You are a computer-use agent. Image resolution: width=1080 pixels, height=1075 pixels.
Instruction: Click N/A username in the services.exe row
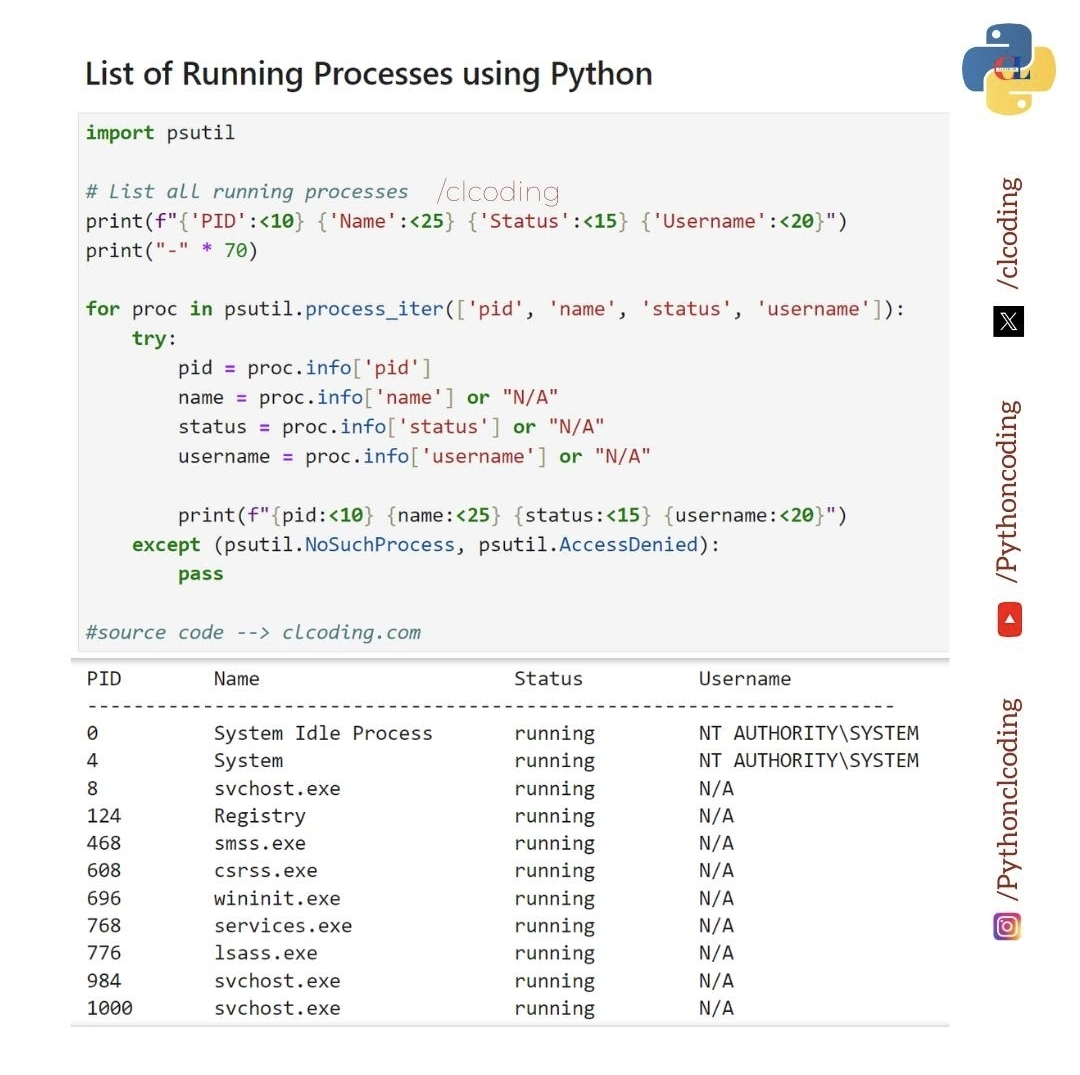[x=716, y=926]
